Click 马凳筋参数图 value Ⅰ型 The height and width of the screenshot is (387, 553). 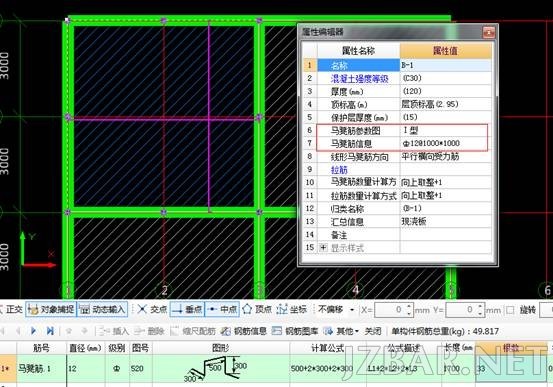[x=446, y=131]
